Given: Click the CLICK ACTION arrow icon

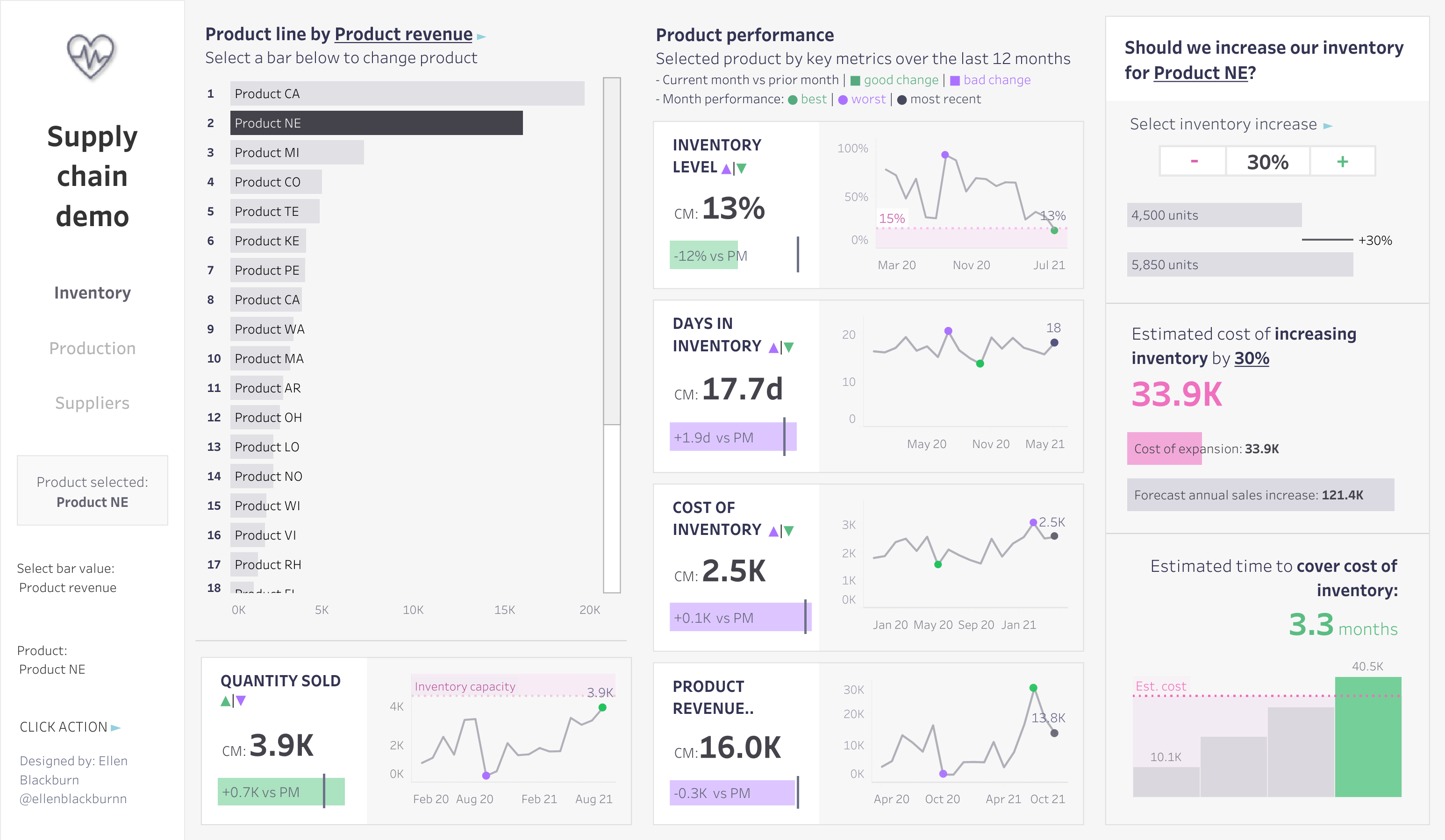Looking at the screenshot, I should pos(116,727).
